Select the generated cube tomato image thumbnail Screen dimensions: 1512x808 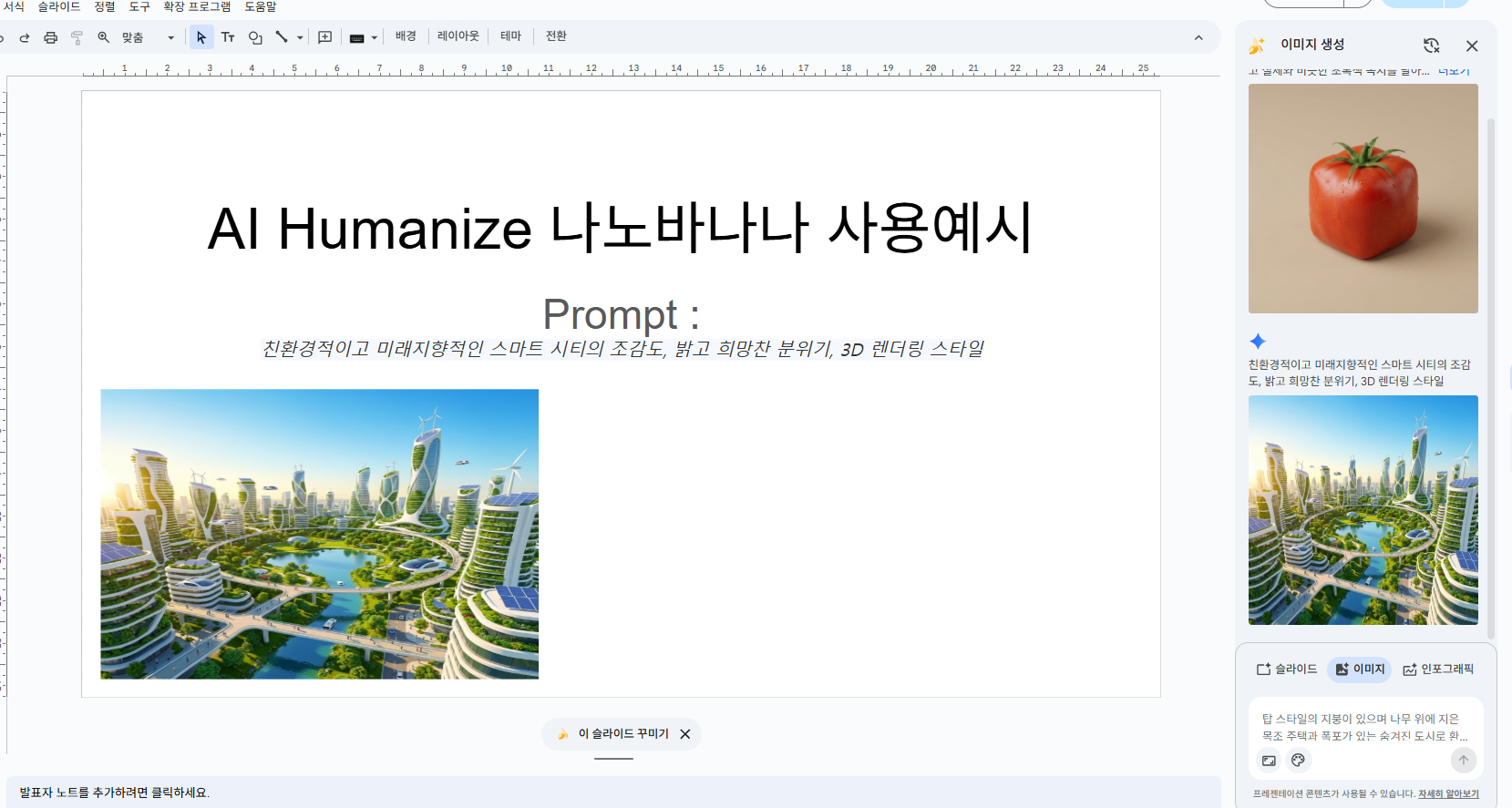point(1363,199)
